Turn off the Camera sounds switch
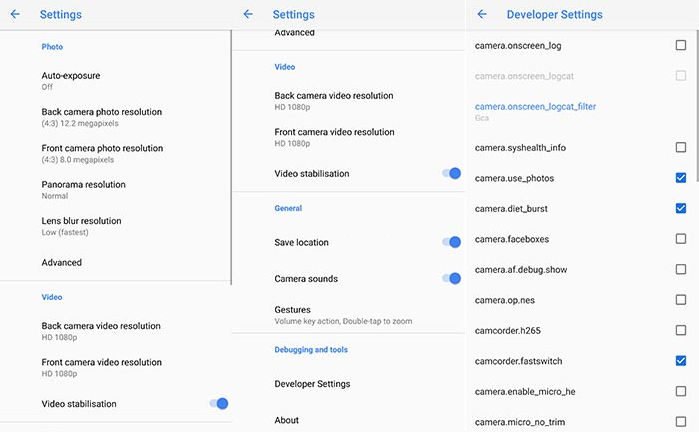Viewport: 699px width, 432px height. (451, 279)
